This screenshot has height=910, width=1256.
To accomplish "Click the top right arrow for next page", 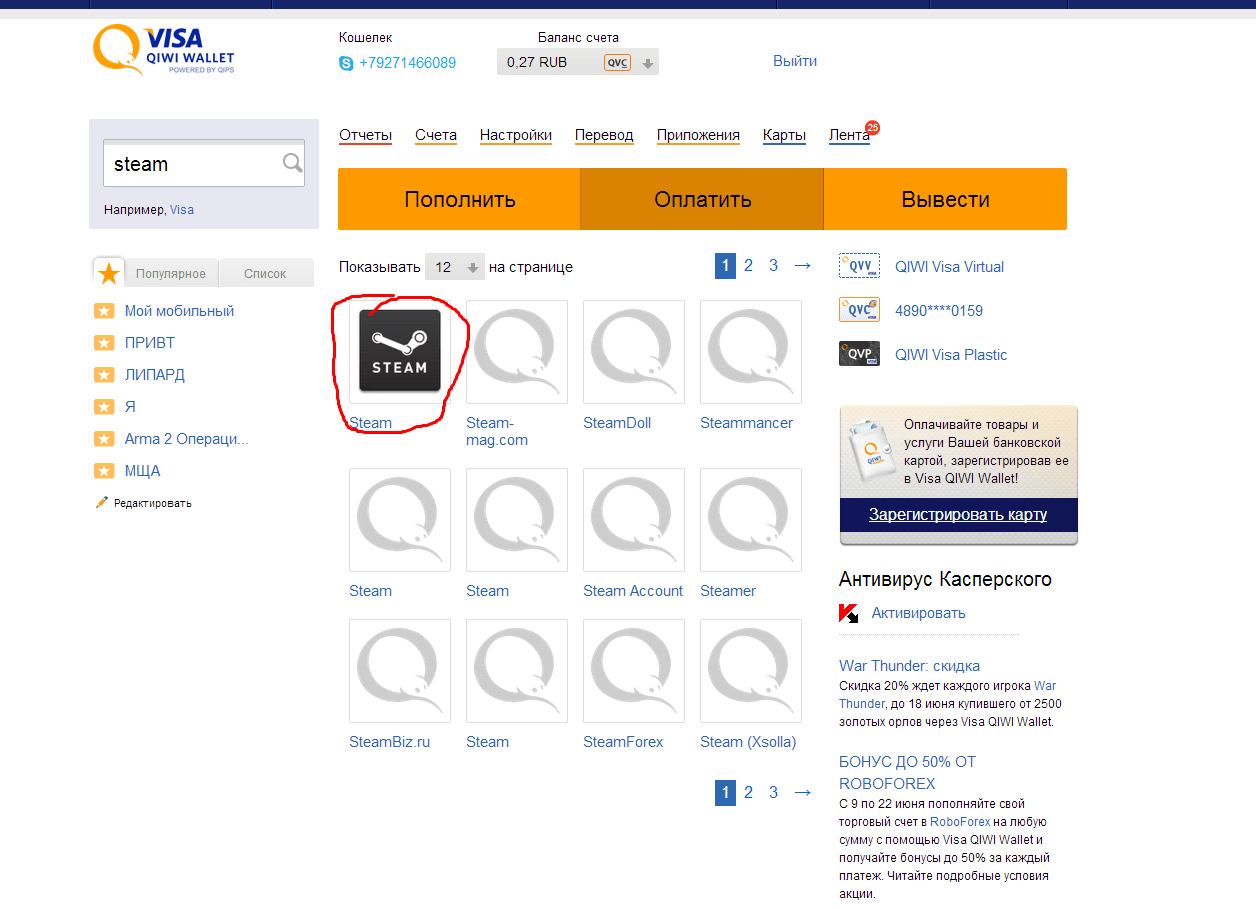I will click(x=802, y=265).
